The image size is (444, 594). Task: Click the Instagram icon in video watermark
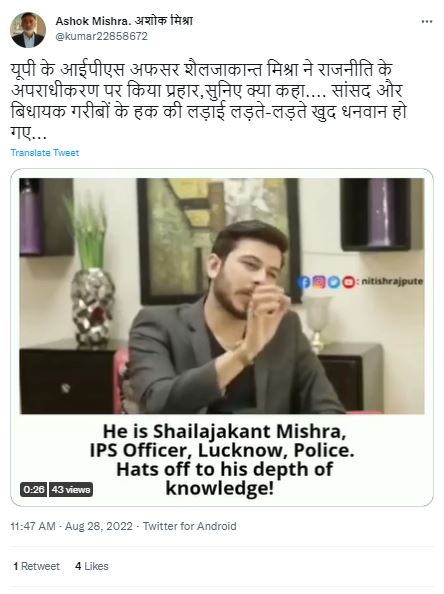pos(319,282)
